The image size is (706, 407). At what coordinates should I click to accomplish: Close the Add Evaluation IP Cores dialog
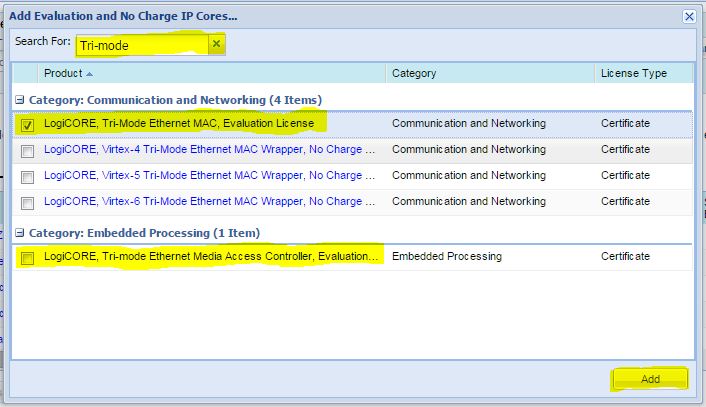tap(689, 17)
